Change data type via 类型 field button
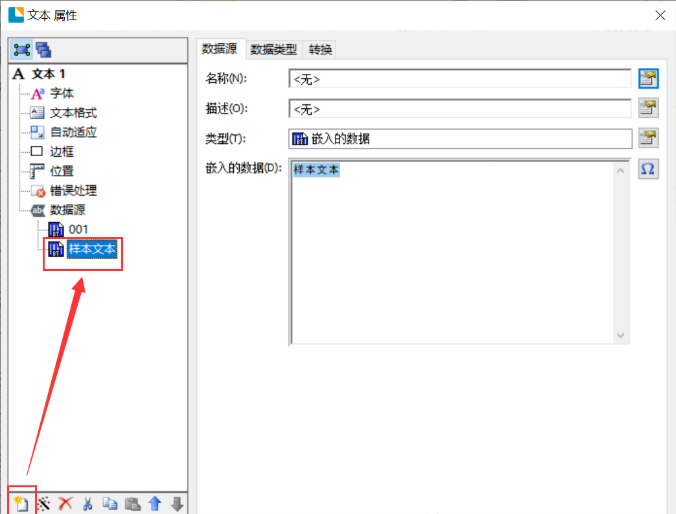 pos(647,138)
